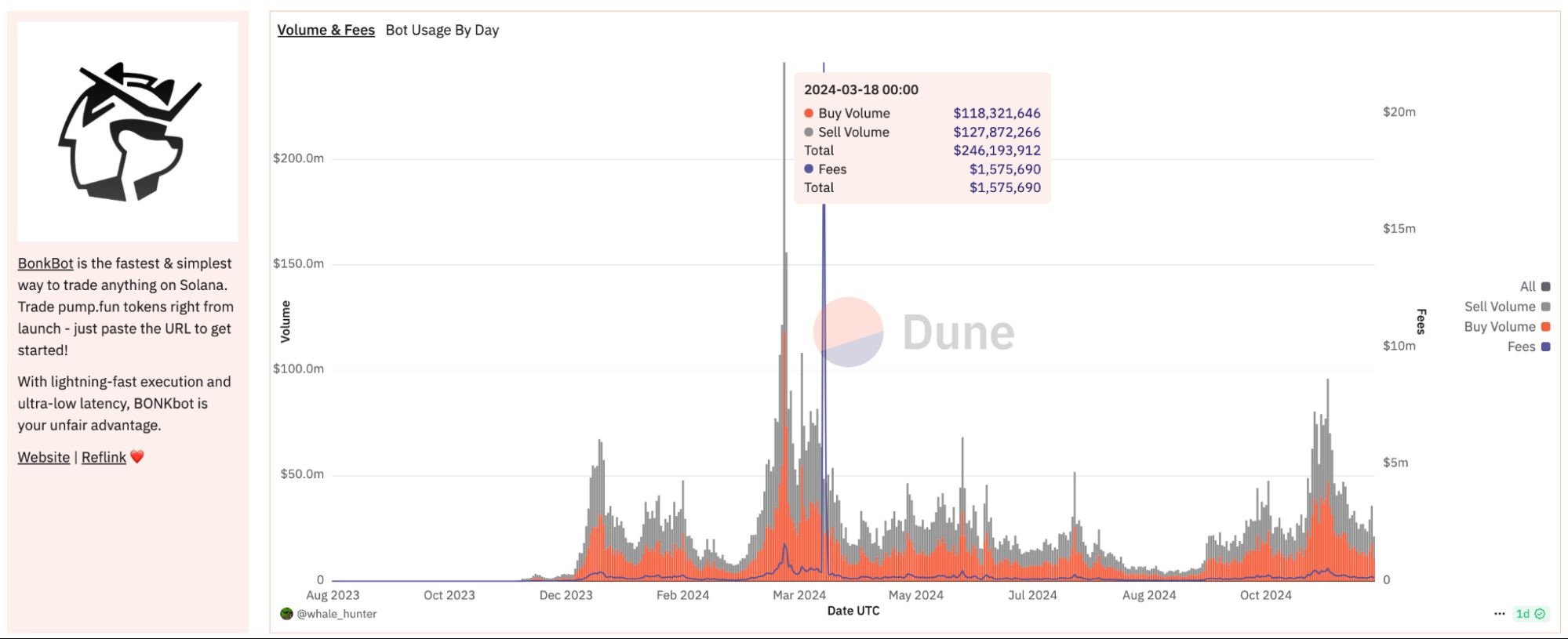This screenshot has height=639, width=1568.
Task: Toggle the Sell Volume legend series
Action: coord(1506,307)
